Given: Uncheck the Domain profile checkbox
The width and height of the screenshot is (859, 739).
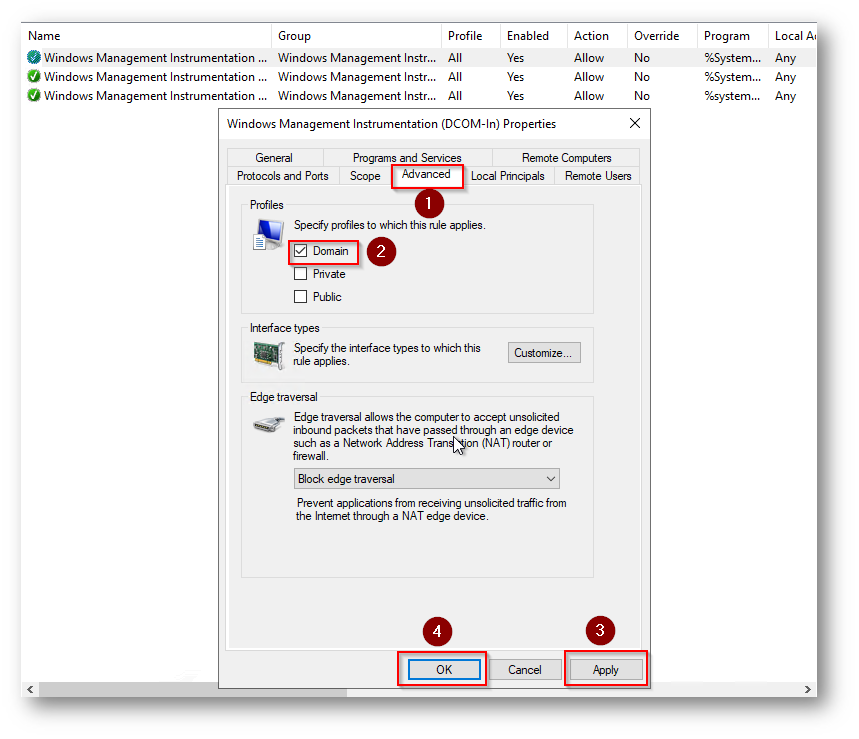Looking at the screenshot, I should (x=300, y=251).
